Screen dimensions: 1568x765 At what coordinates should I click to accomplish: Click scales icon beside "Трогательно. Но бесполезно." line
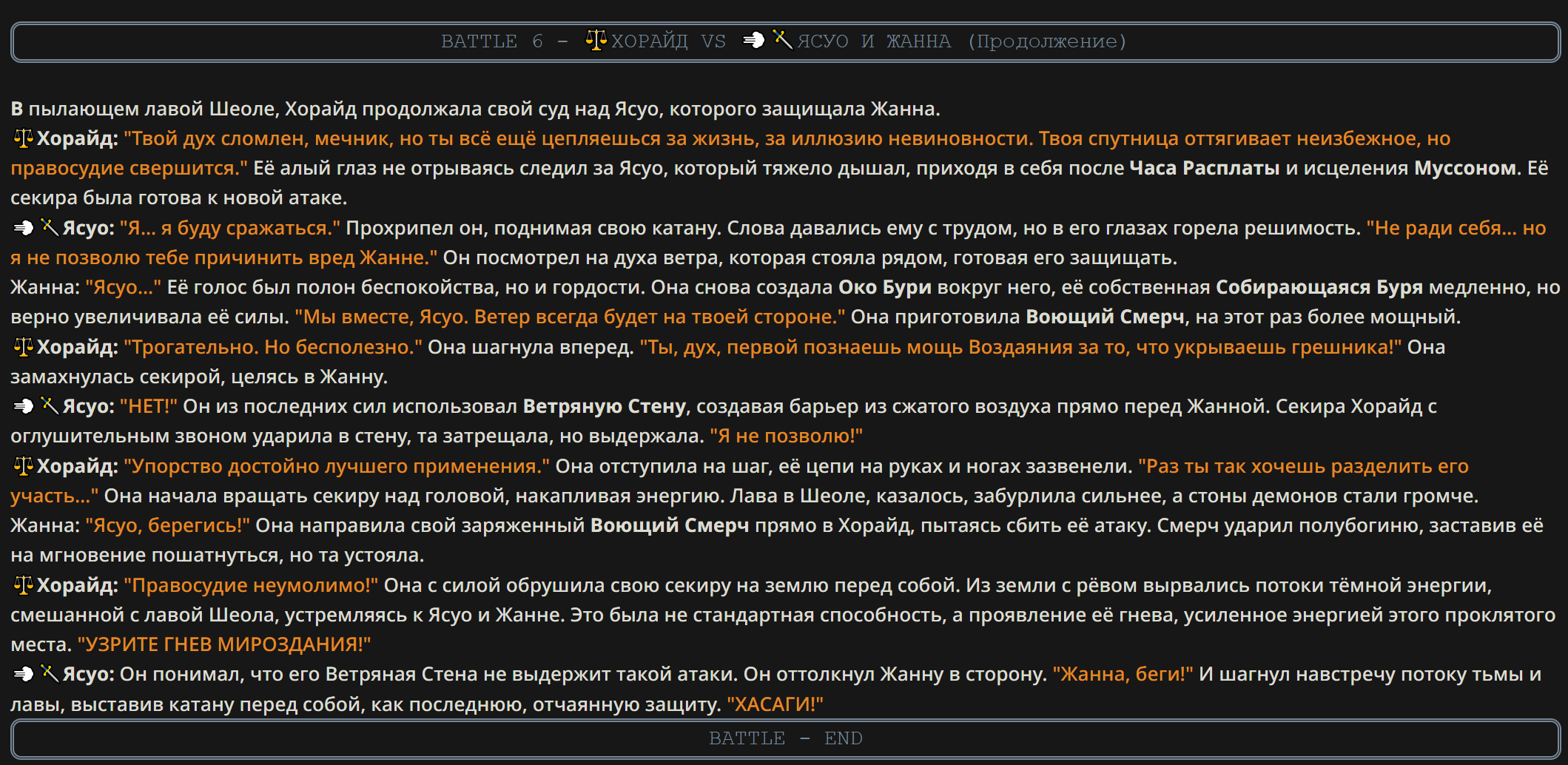click(x=24, y=347)
